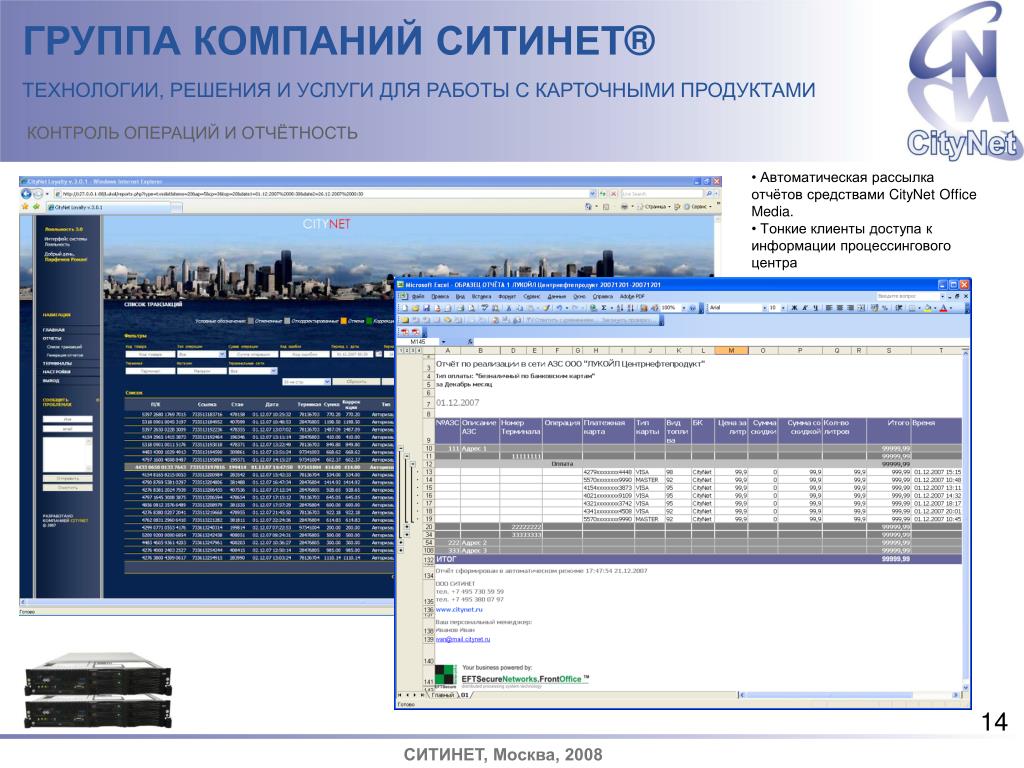This screenshot has height=768, width=1024.
Task: Click Favorites star in Internet Explorer
Action: pyautogui.click(x=25, y=207)
